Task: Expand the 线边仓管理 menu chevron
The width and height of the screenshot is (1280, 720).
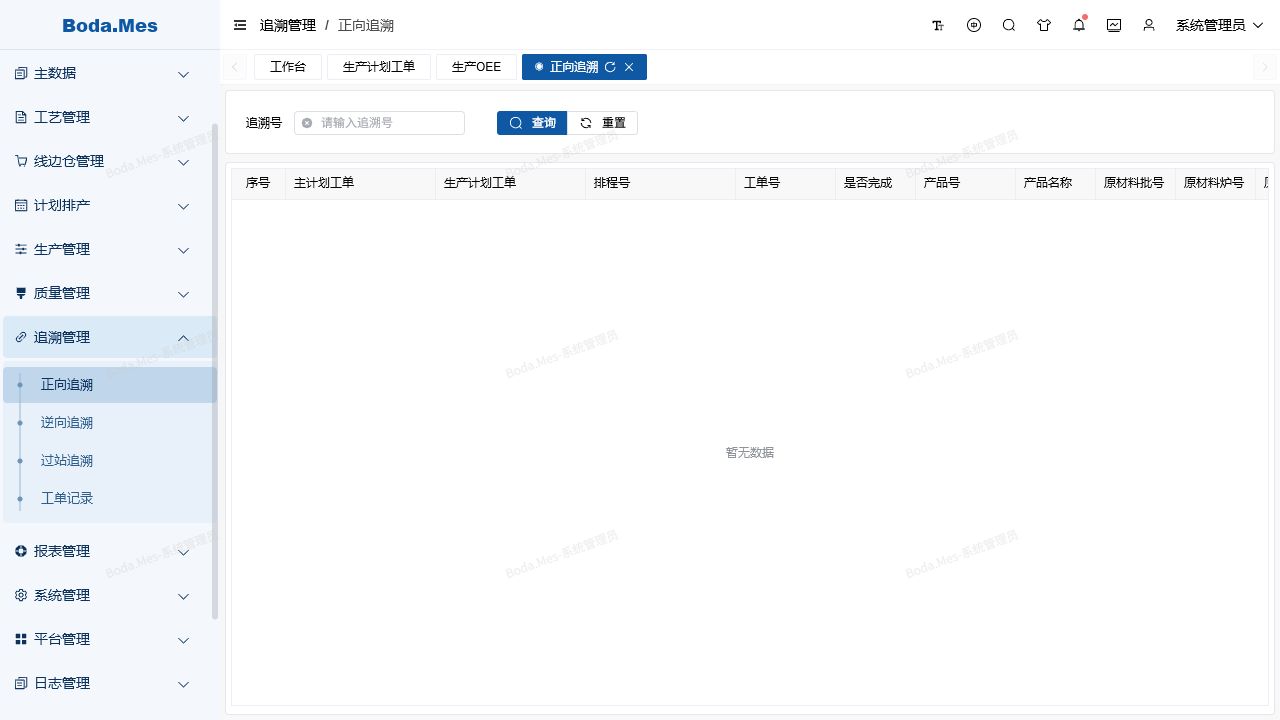Action: pos(183,162)
